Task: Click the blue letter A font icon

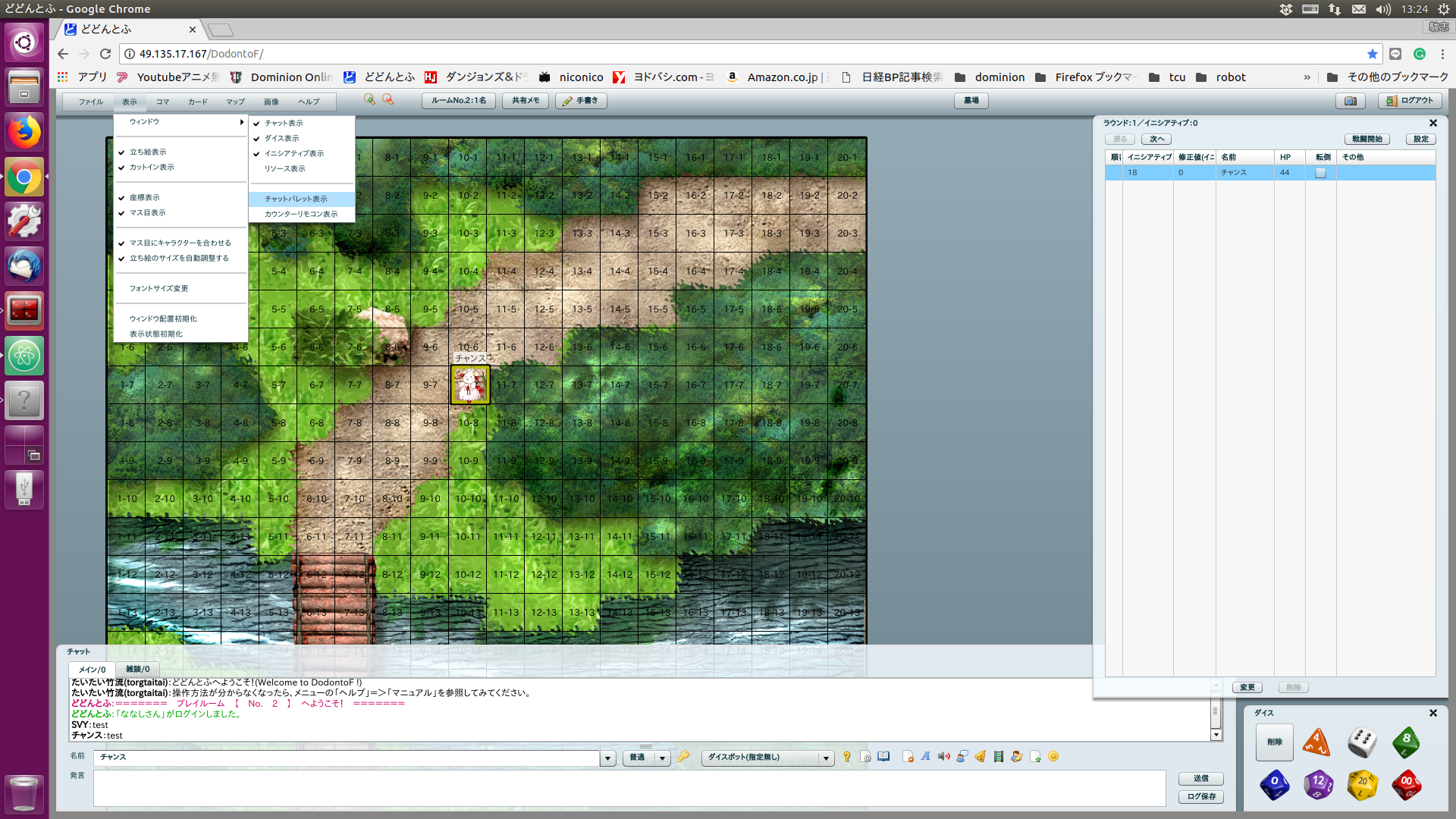Action: 925,757
